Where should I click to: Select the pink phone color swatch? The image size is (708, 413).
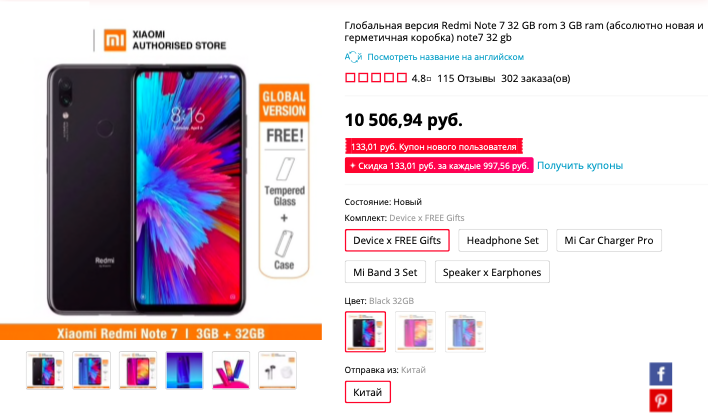[x=415, y=331]
